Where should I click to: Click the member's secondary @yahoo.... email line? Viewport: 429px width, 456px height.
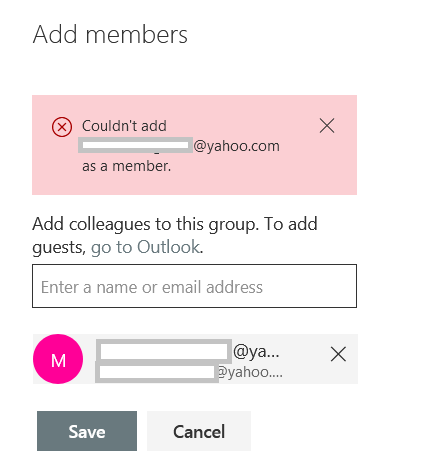(189, 372)
